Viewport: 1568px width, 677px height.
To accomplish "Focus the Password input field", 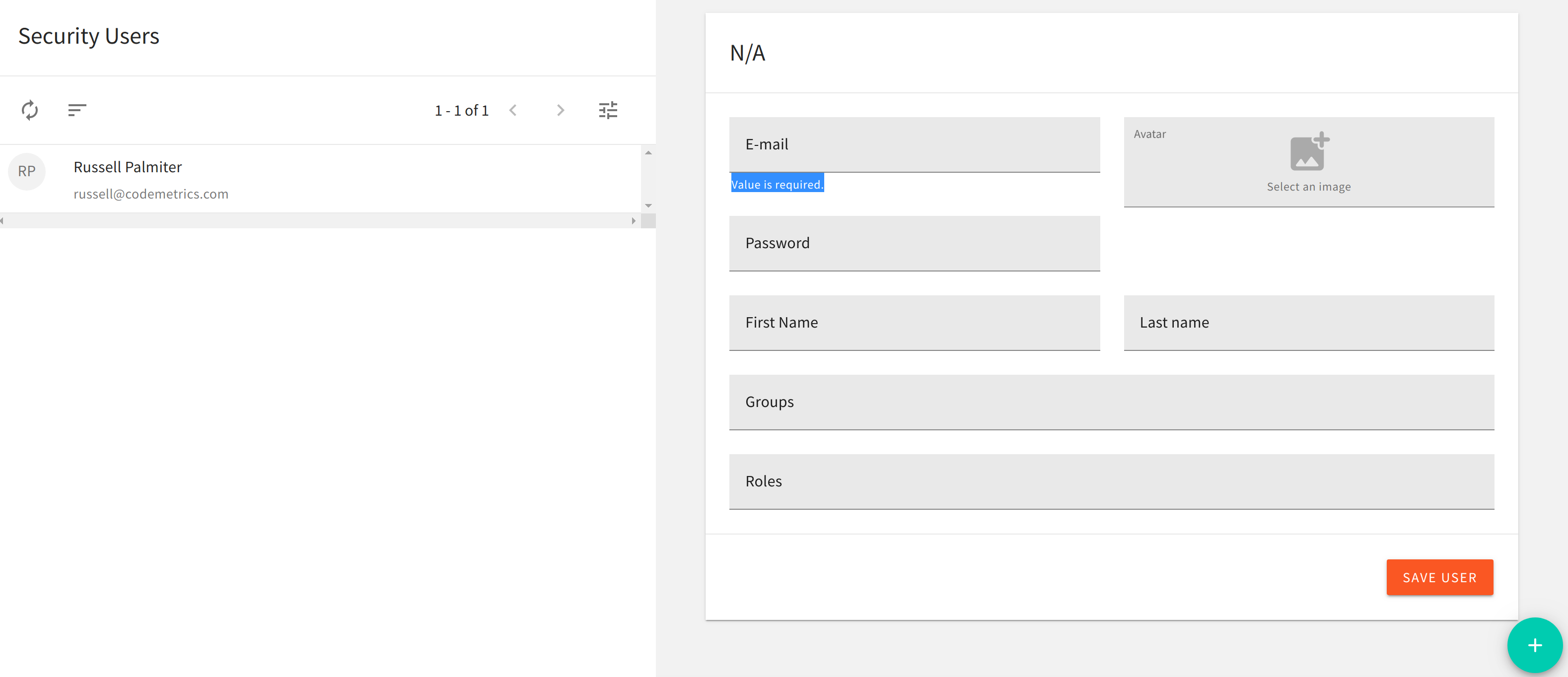I will (913, 244).
